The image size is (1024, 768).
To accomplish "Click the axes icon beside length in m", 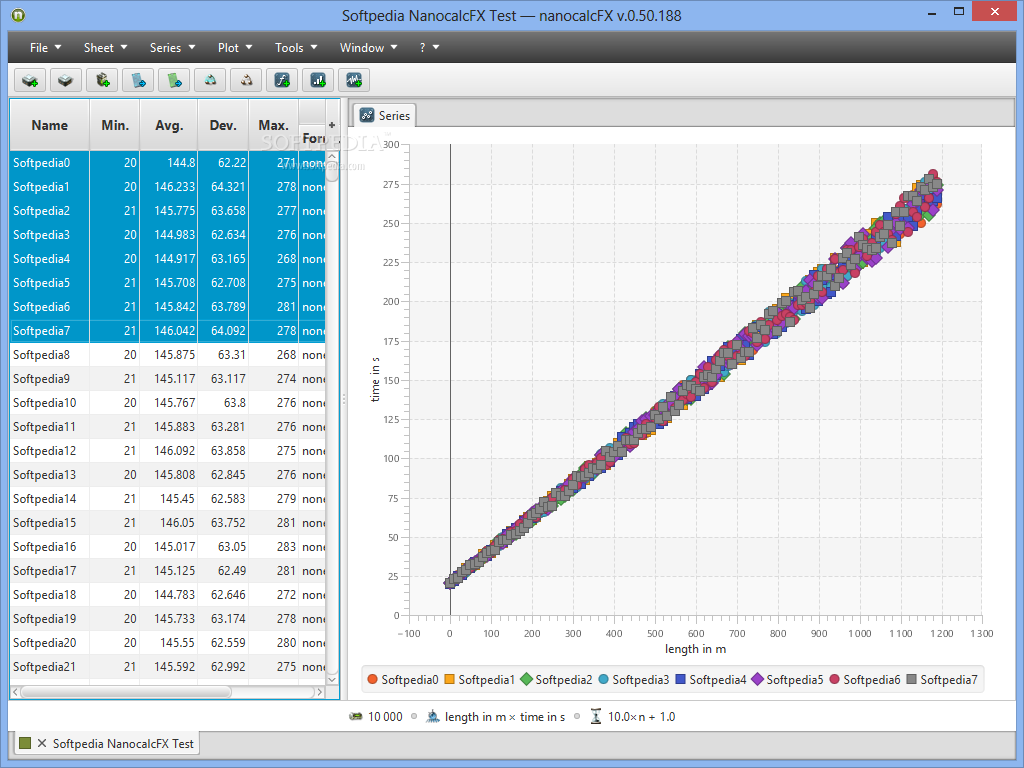I will pyautogui.click(x=433, y=716).
